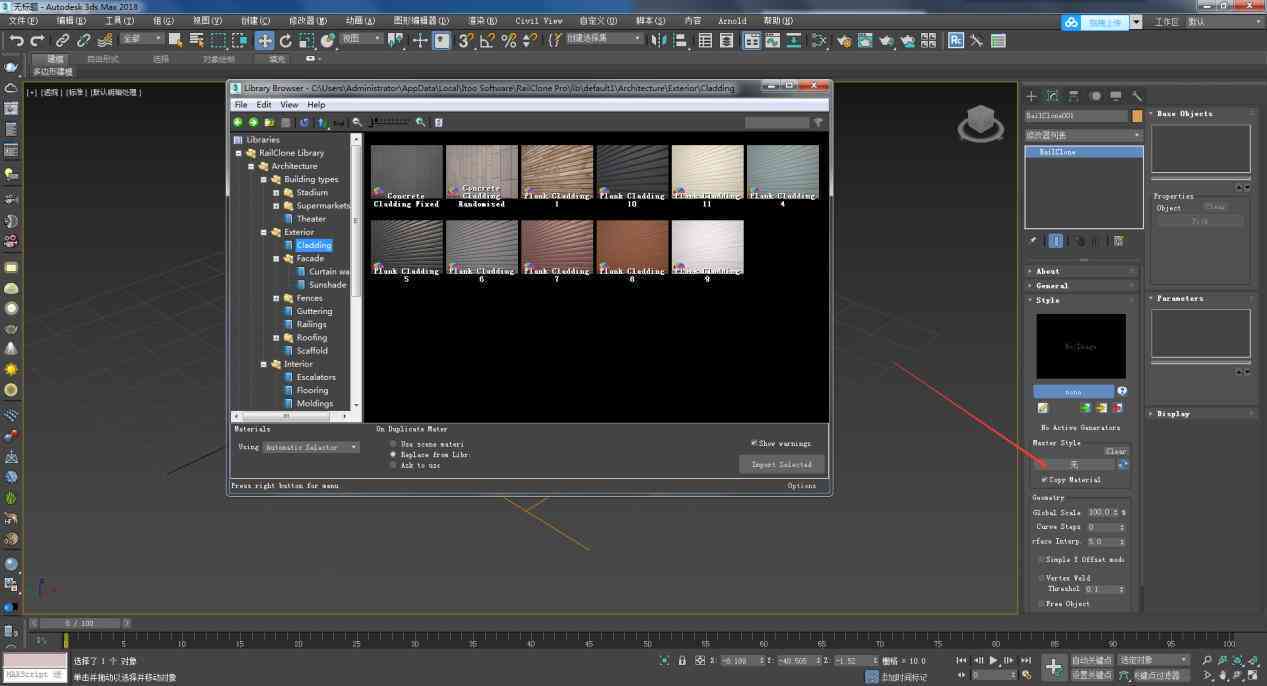This screenshot has height=686, width=1267.
Task: Expand the Supermarkets tree node
Action: [x=276, y=206]
